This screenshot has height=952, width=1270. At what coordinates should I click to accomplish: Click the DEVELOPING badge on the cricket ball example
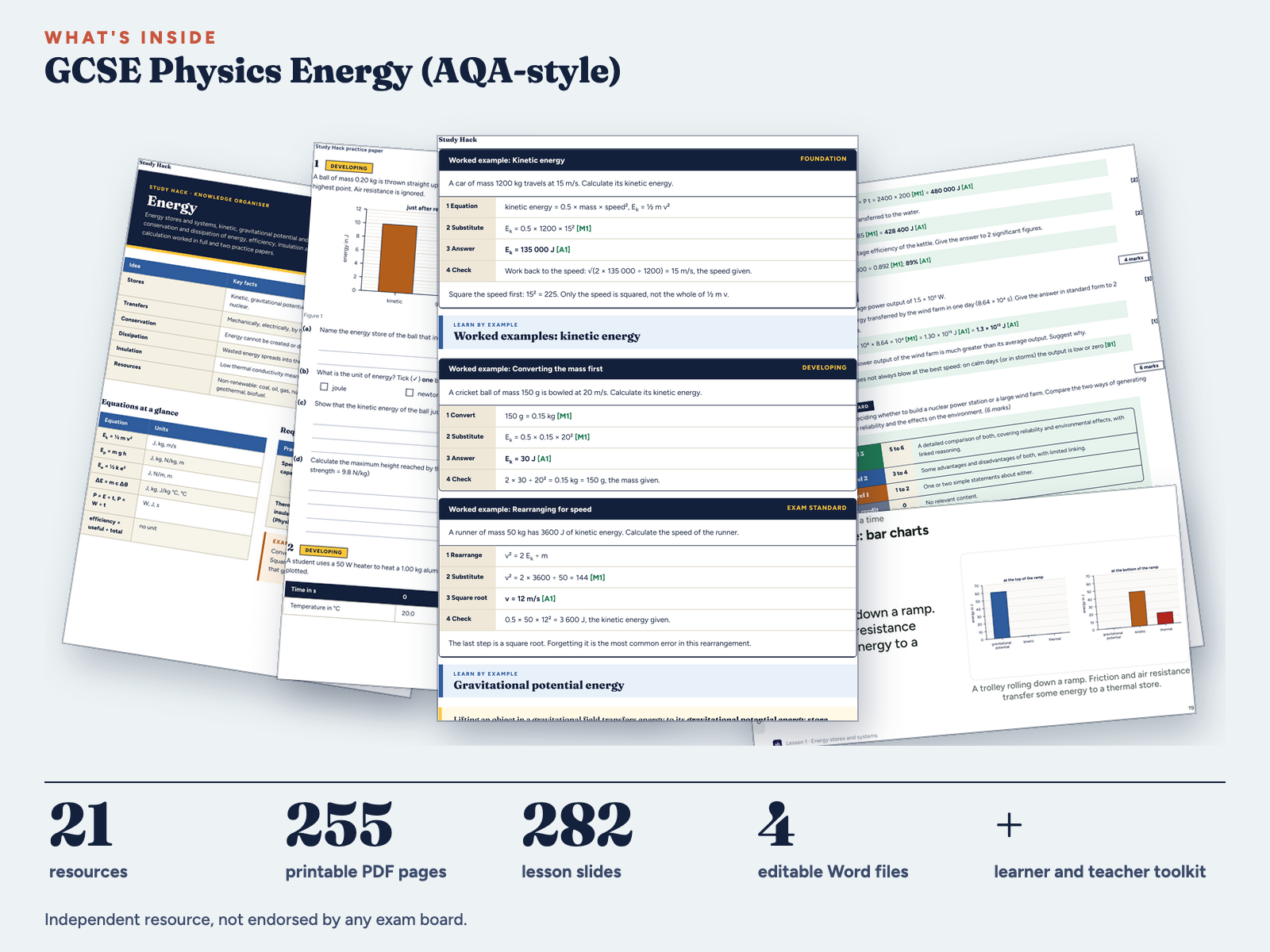pyautogui.click(x=824, y=367)
